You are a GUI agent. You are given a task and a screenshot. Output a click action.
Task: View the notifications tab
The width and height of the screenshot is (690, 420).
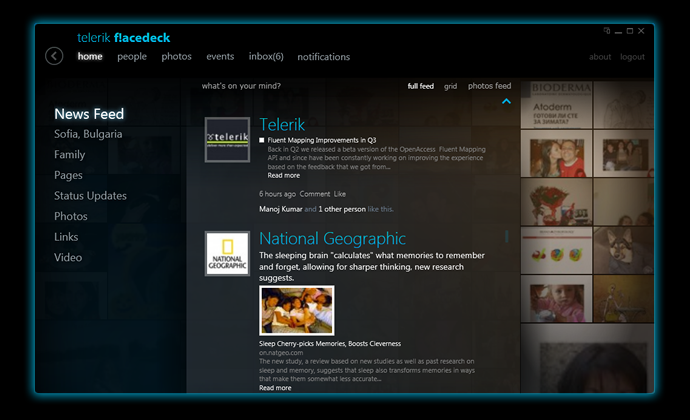323,57
